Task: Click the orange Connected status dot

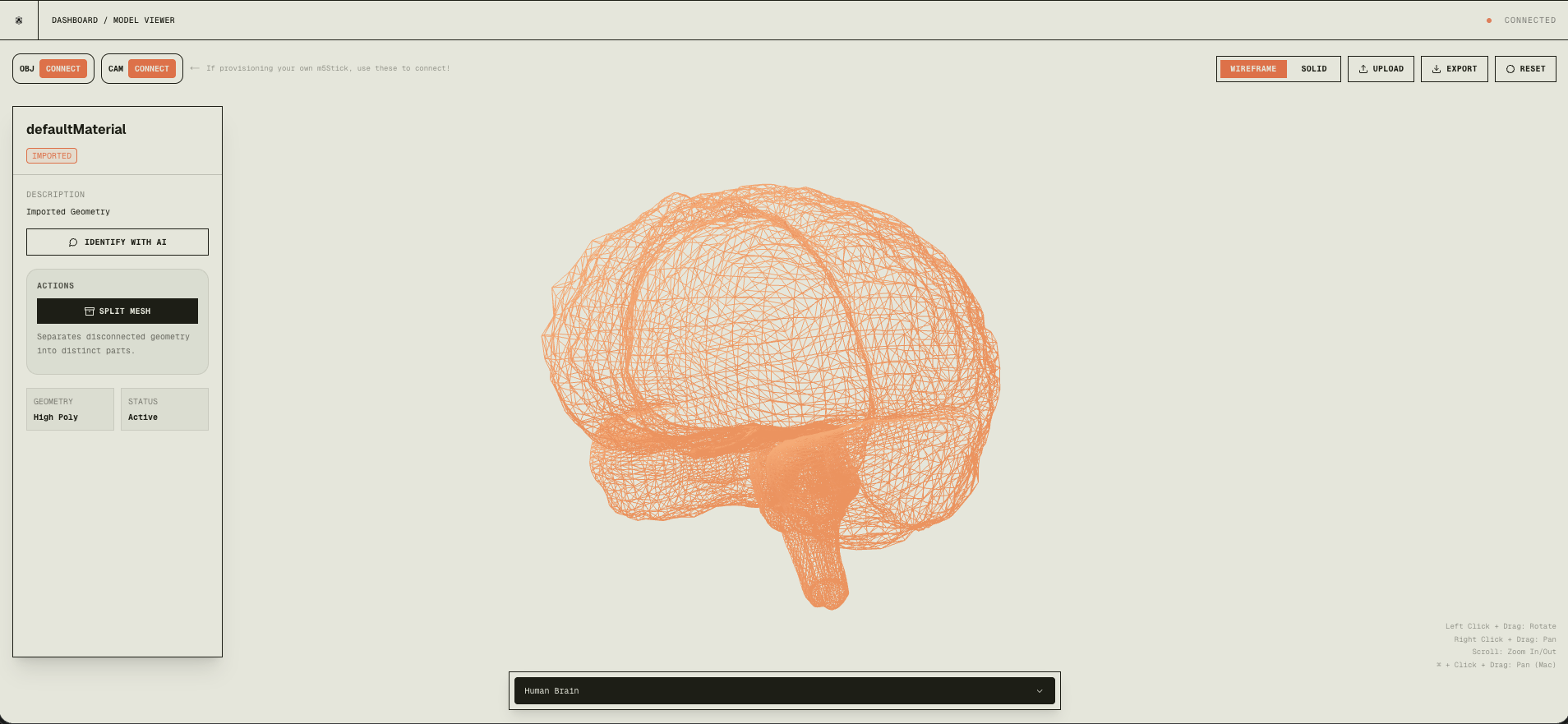Action: (x=1489, y=21)
